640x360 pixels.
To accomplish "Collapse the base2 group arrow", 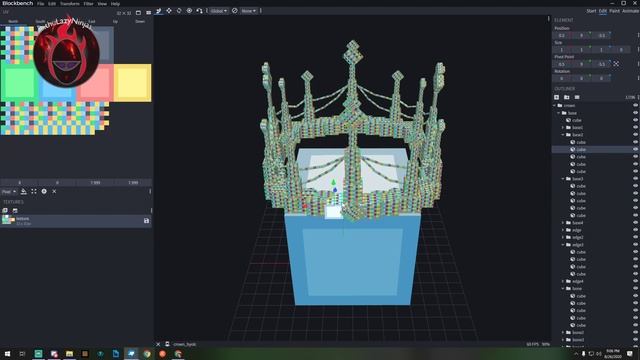I will click(x=563, y=135).
